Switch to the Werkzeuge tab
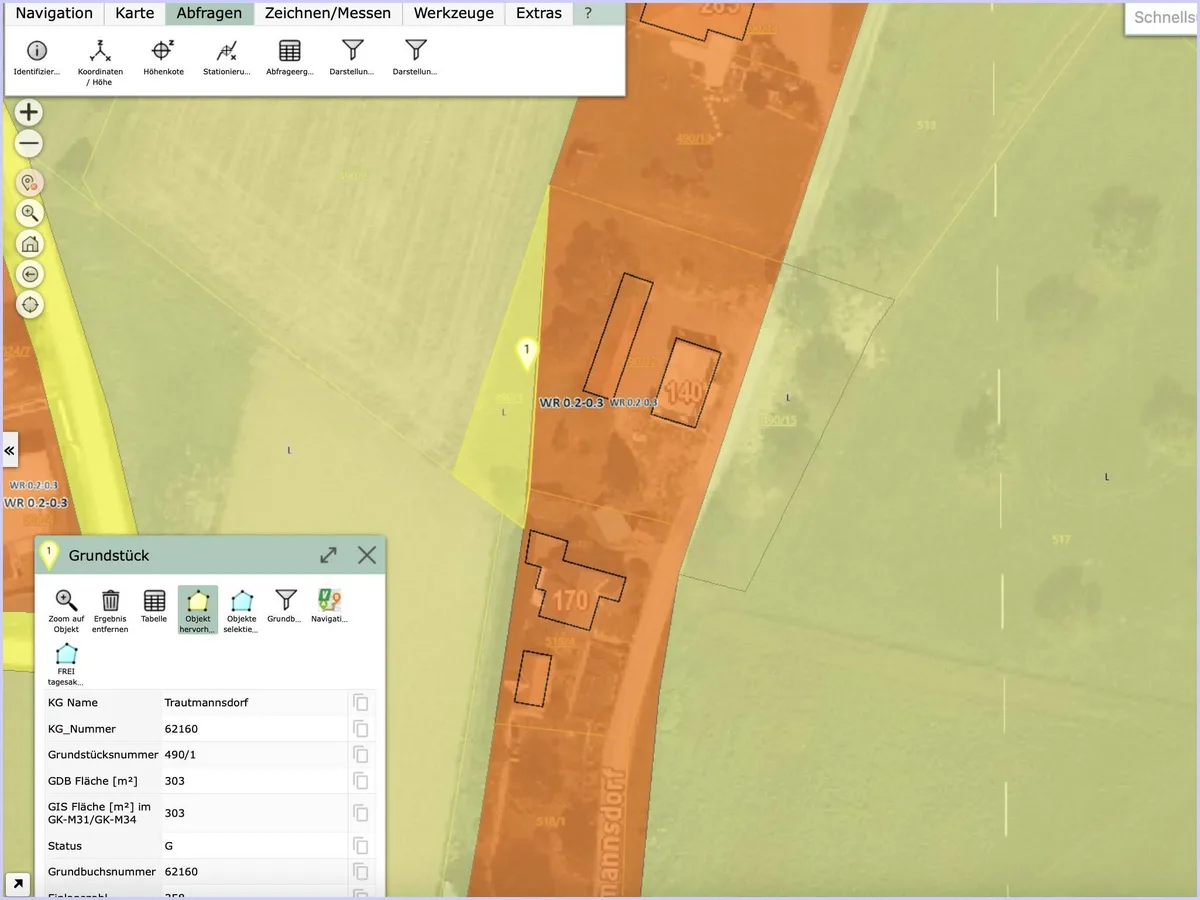Viewport: 1200px width, 900px height. (454, 13)
